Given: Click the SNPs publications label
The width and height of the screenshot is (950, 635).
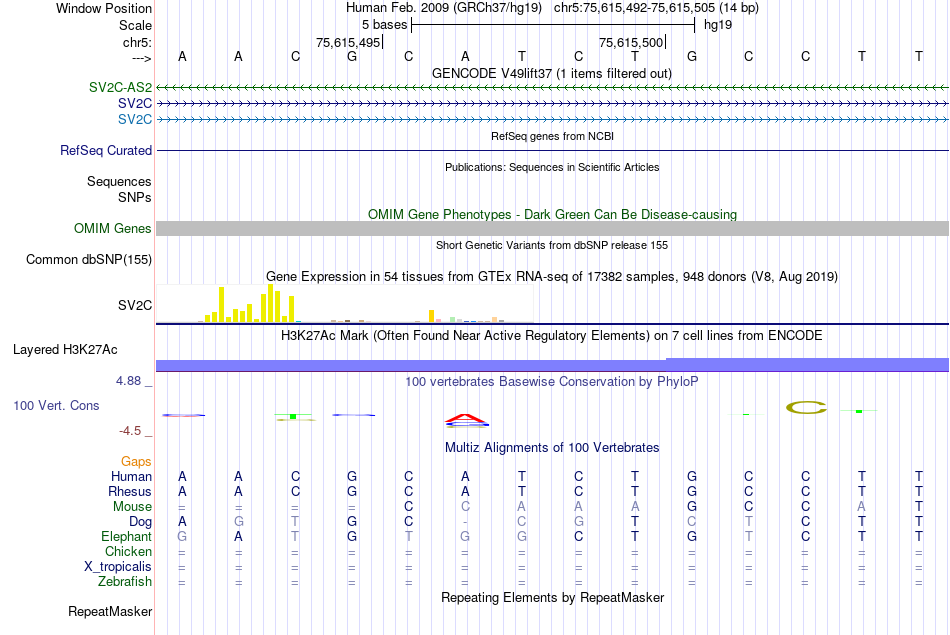Looking at the screenshot, I should 135,198.
